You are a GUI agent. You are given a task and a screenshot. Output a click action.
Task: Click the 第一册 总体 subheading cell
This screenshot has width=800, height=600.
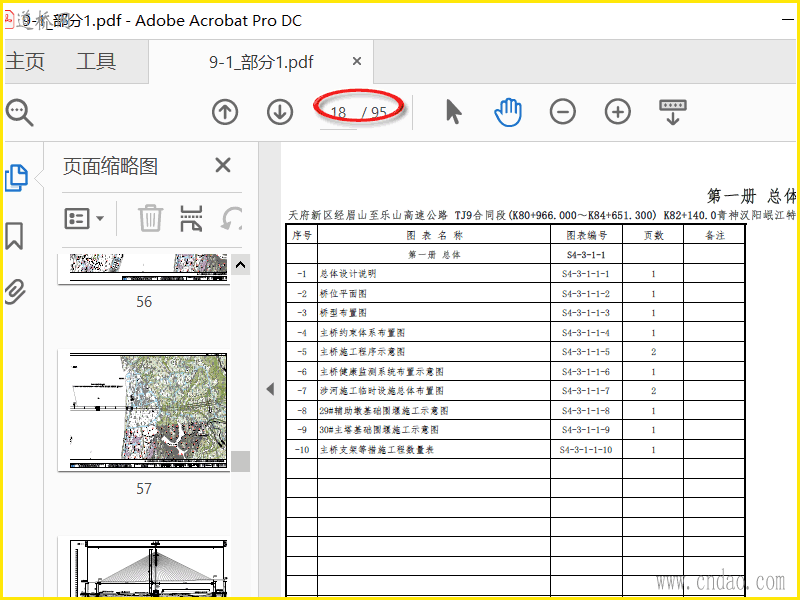(x=434, y=255)
